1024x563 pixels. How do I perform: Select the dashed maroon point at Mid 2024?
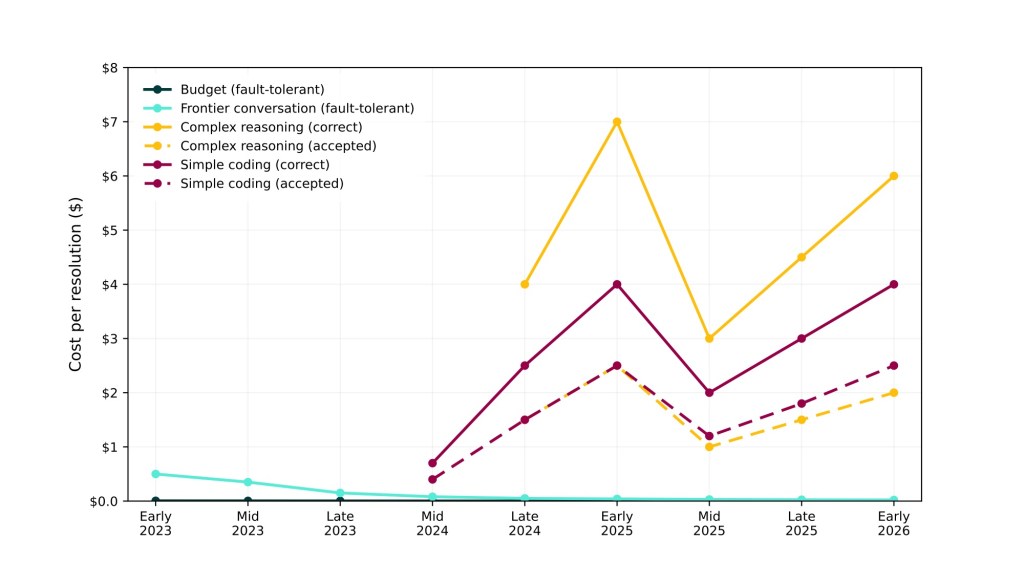[x=432, y=479]
